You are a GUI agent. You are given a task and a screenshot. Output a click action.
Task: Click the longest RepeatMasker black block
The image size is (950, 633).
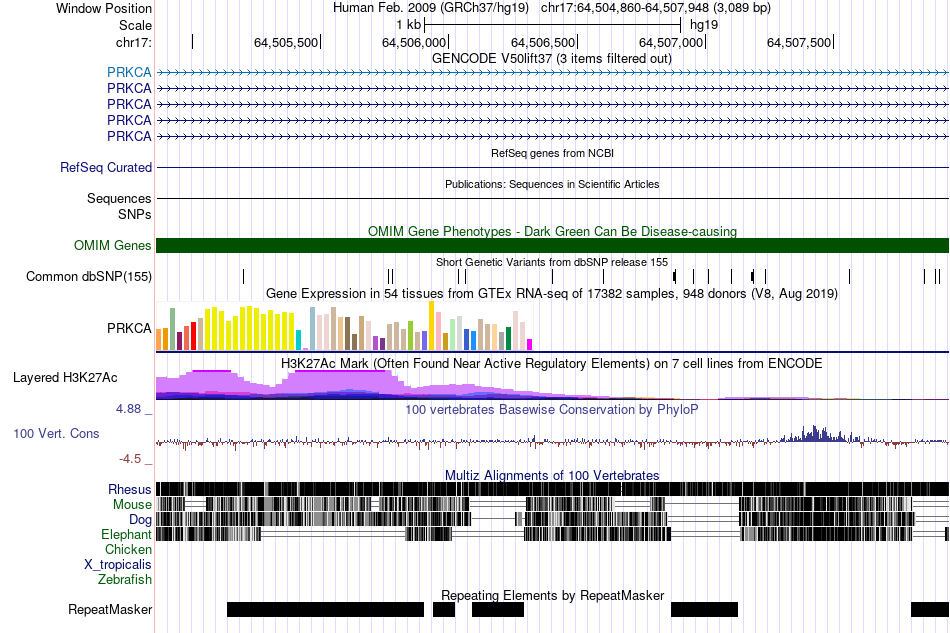325,609
